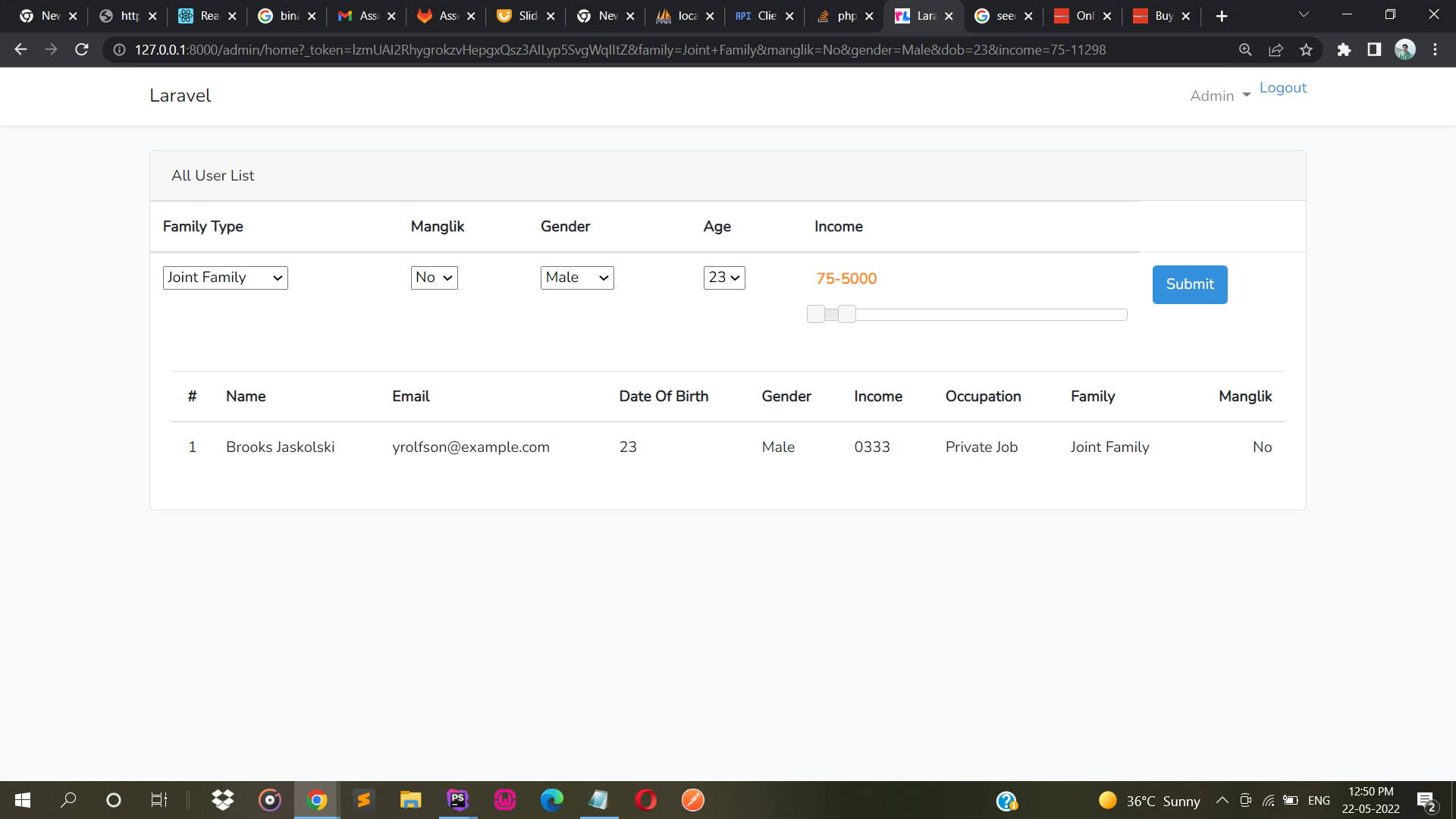This screenshot has width=1456, height=819.
Task: Open the Family Type dropdown
Action: (x=224, y=278)
